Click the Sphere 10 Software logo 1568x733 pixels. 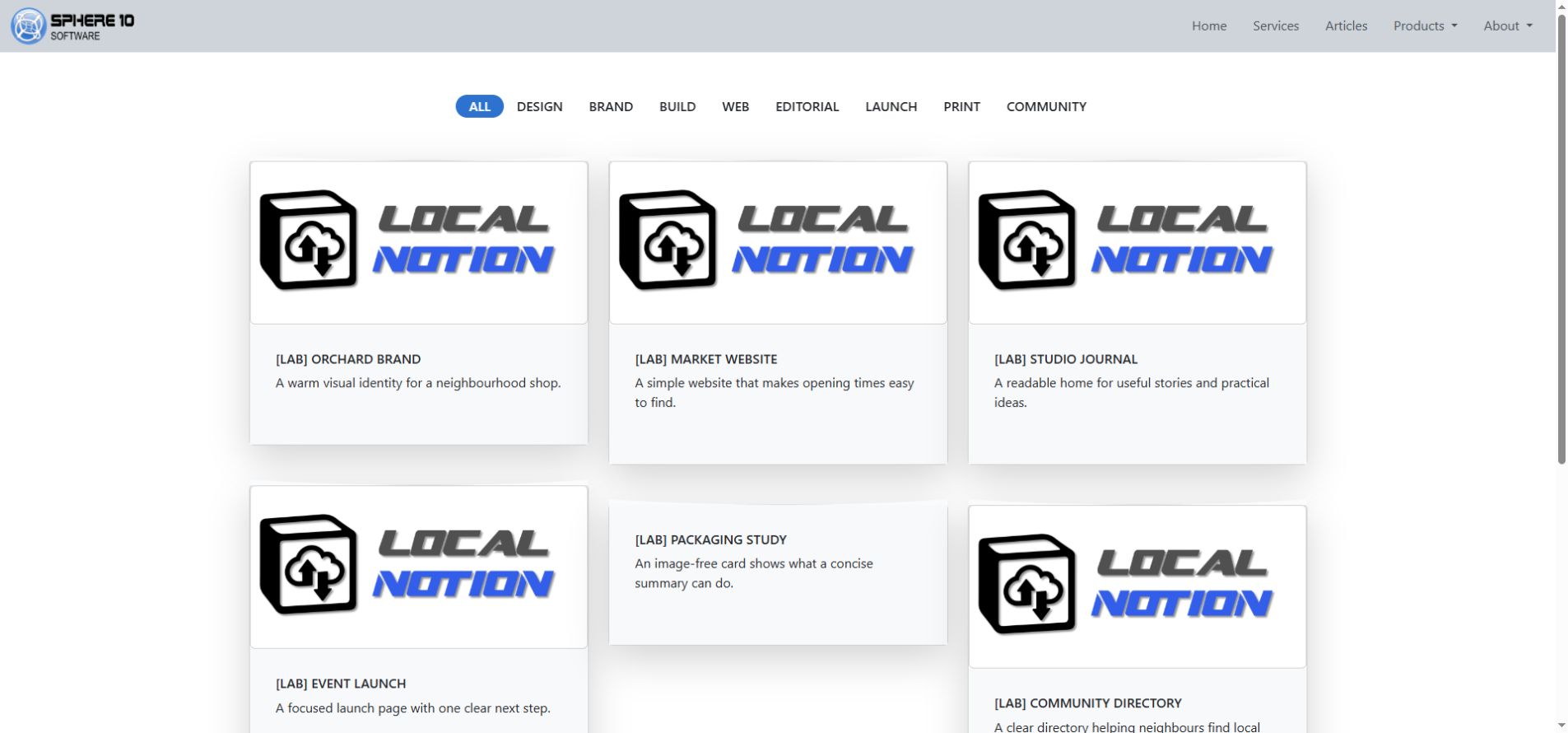pyautogui.click(x=72, y=26)
